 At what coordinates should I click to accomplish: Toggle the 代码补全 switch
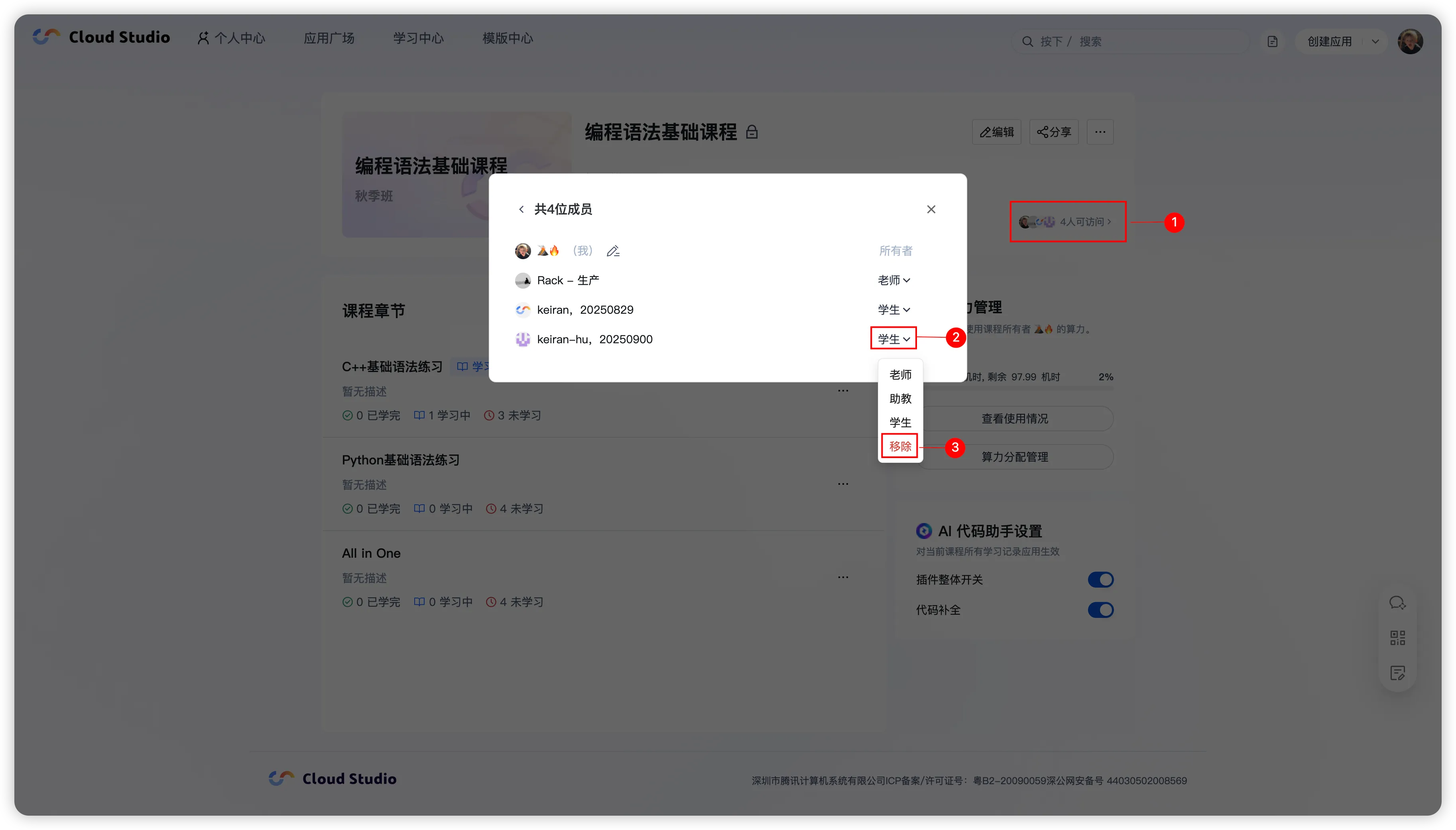pyautogui.click(x=1100, y=610)
